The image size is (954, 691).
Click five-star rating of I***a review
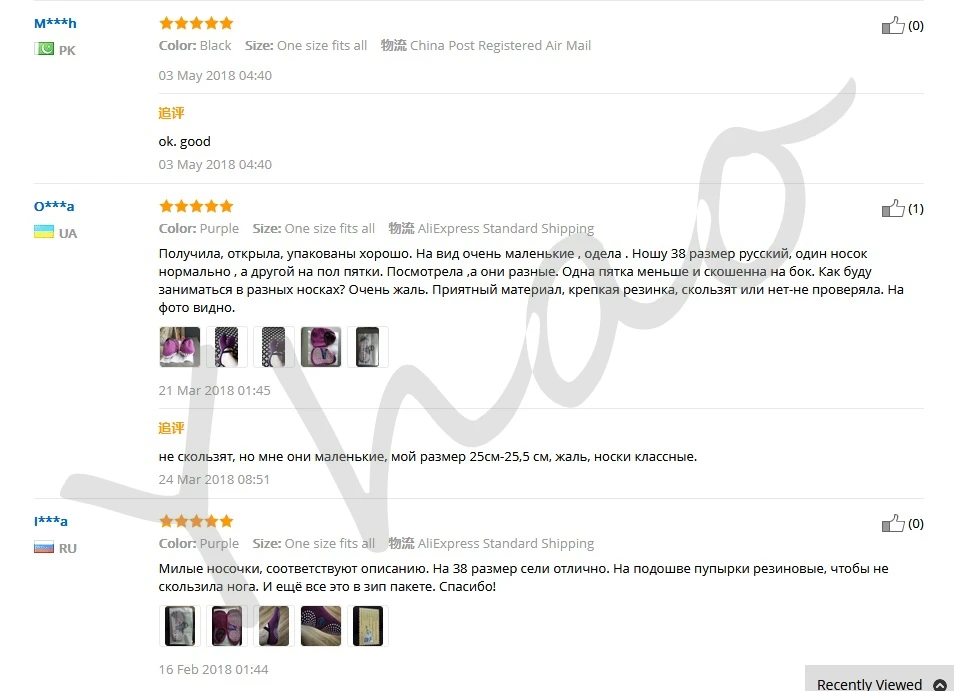196,521
